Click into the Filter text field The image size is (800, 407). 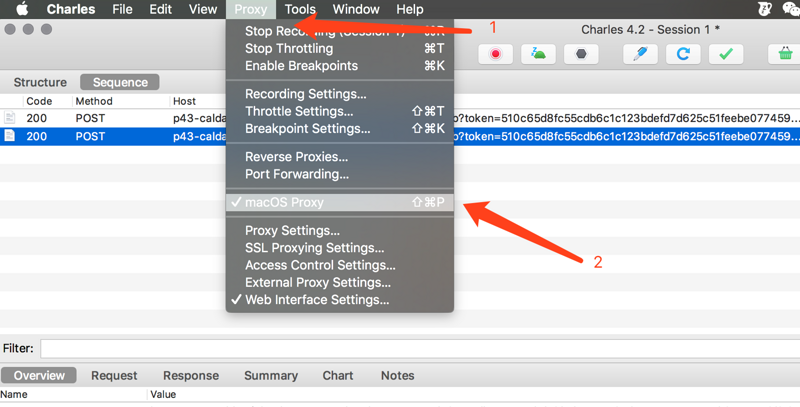click(x=420, y=348)
